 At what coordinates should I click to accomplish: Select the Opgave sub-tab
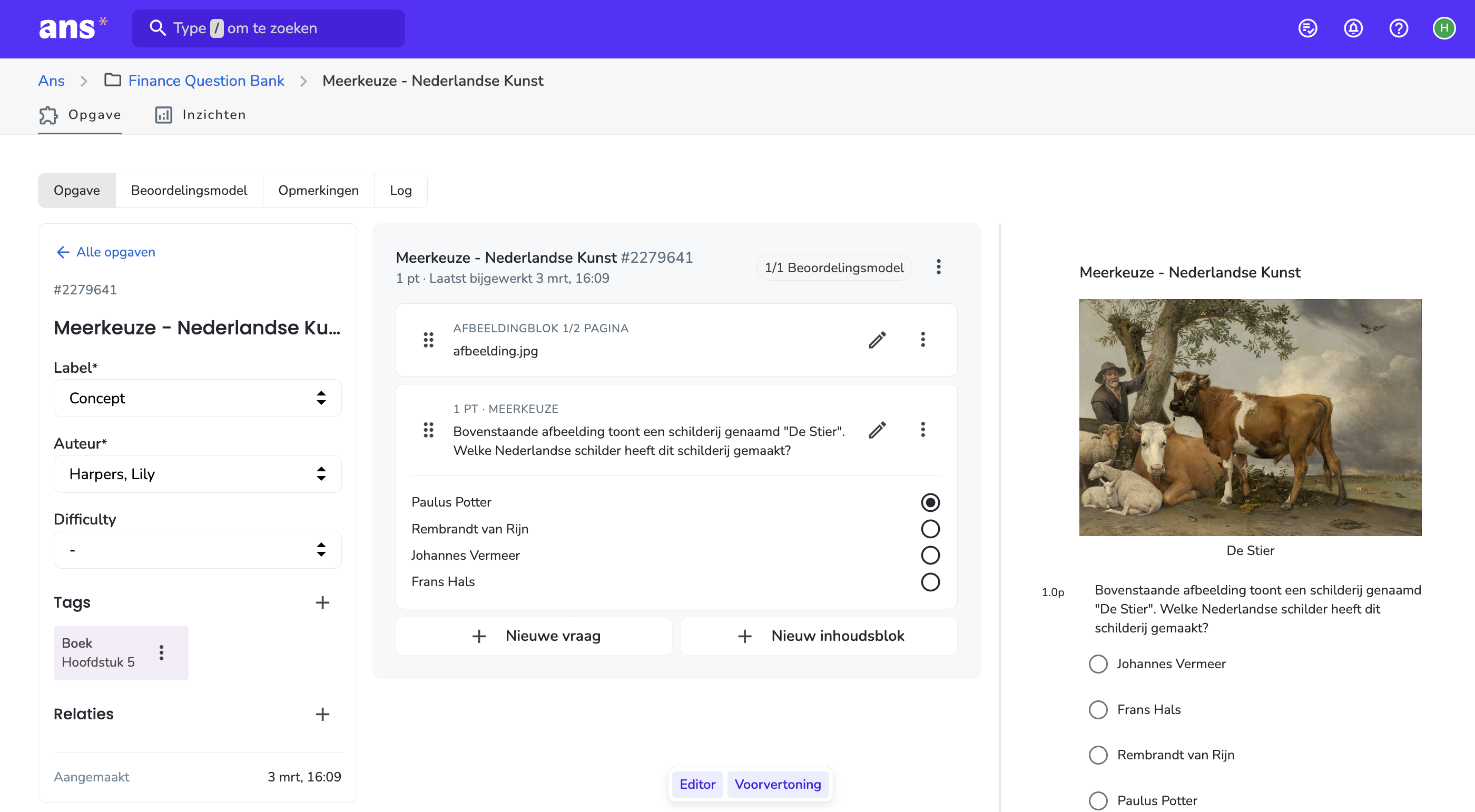[77, 191]
